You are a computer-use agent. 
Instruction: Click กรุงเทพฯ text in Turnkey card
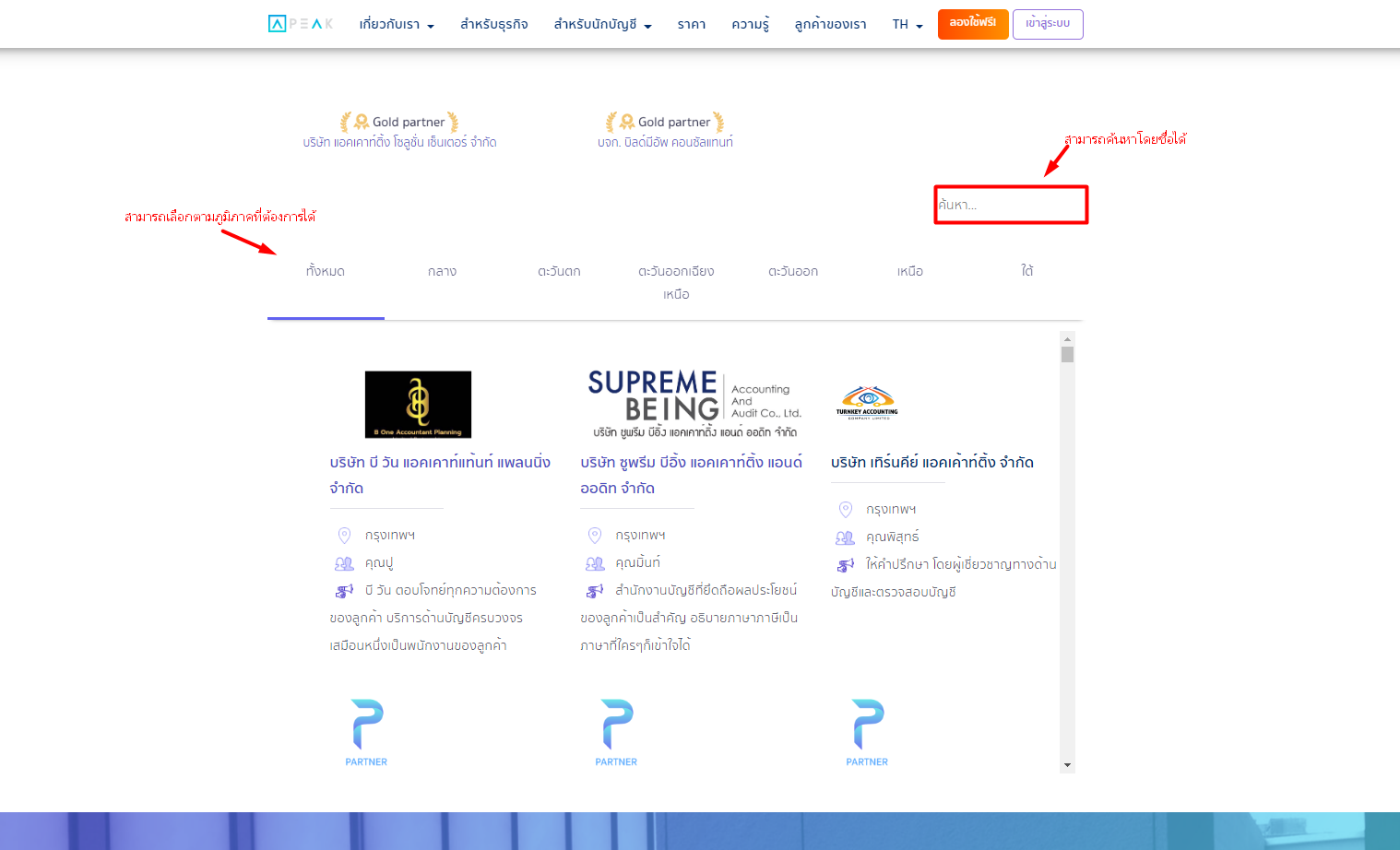tap(891, 510)
